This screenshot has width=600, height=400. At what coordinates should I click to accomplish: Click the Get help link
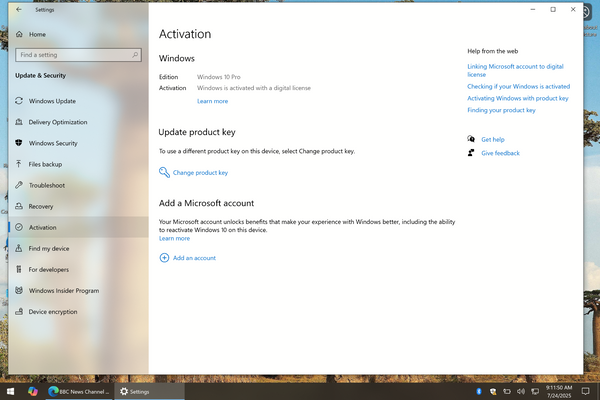point(493,140)
